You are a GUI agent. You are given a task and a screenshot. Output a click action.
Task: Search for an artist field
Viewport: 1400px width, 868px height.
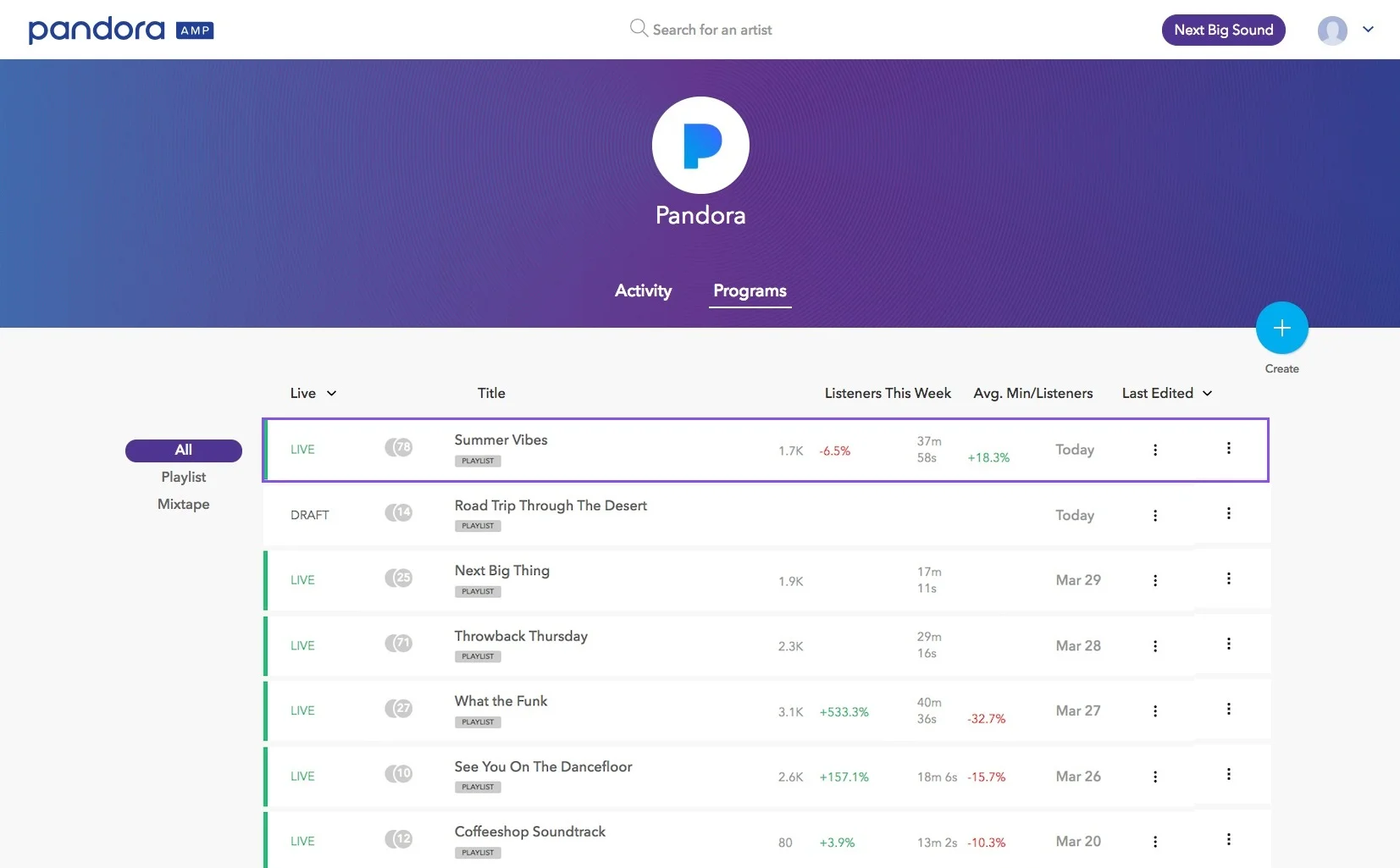coord(701,30)
